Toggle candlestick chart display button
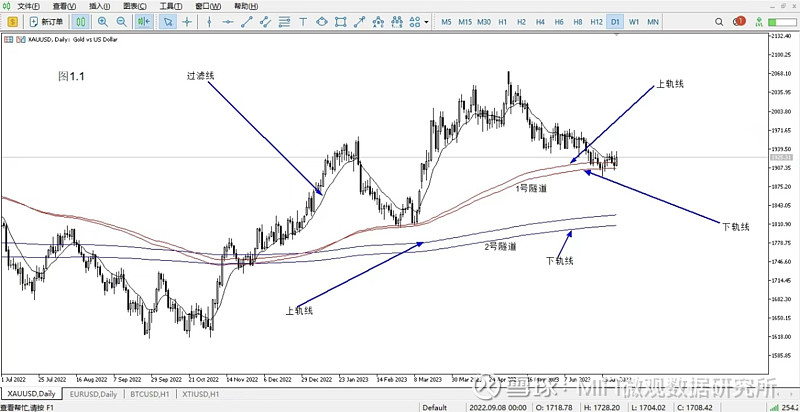 pos(81,22)
